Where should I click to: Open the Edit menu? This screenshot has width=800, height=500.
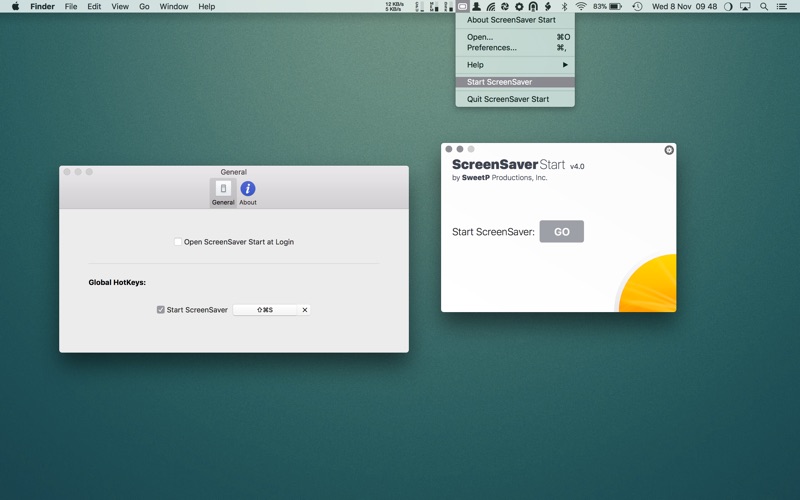tap(94, 7)
